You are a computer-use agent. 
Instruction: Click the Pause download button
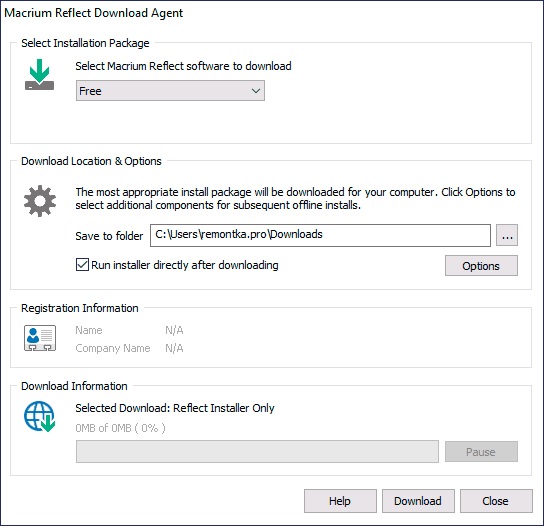481,452
